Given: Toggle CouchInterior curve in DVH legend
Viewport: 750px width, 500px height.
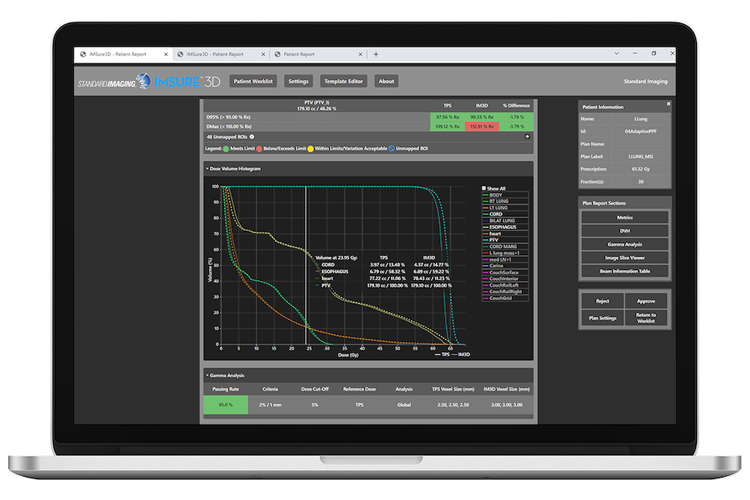Looking at the screenshot, I should [505, 278].
